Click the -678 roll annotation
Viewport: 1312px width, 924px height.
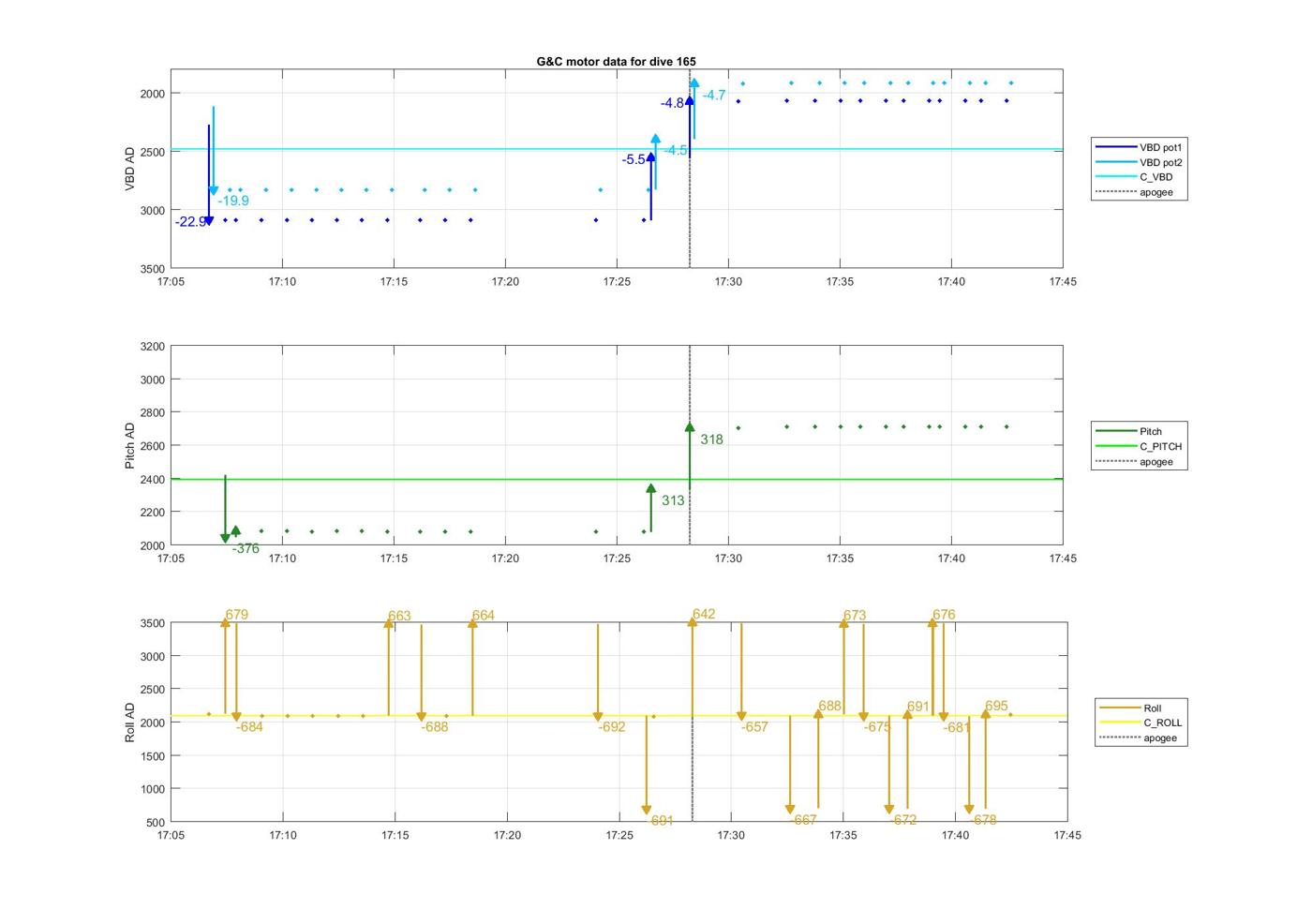(983, 819)
